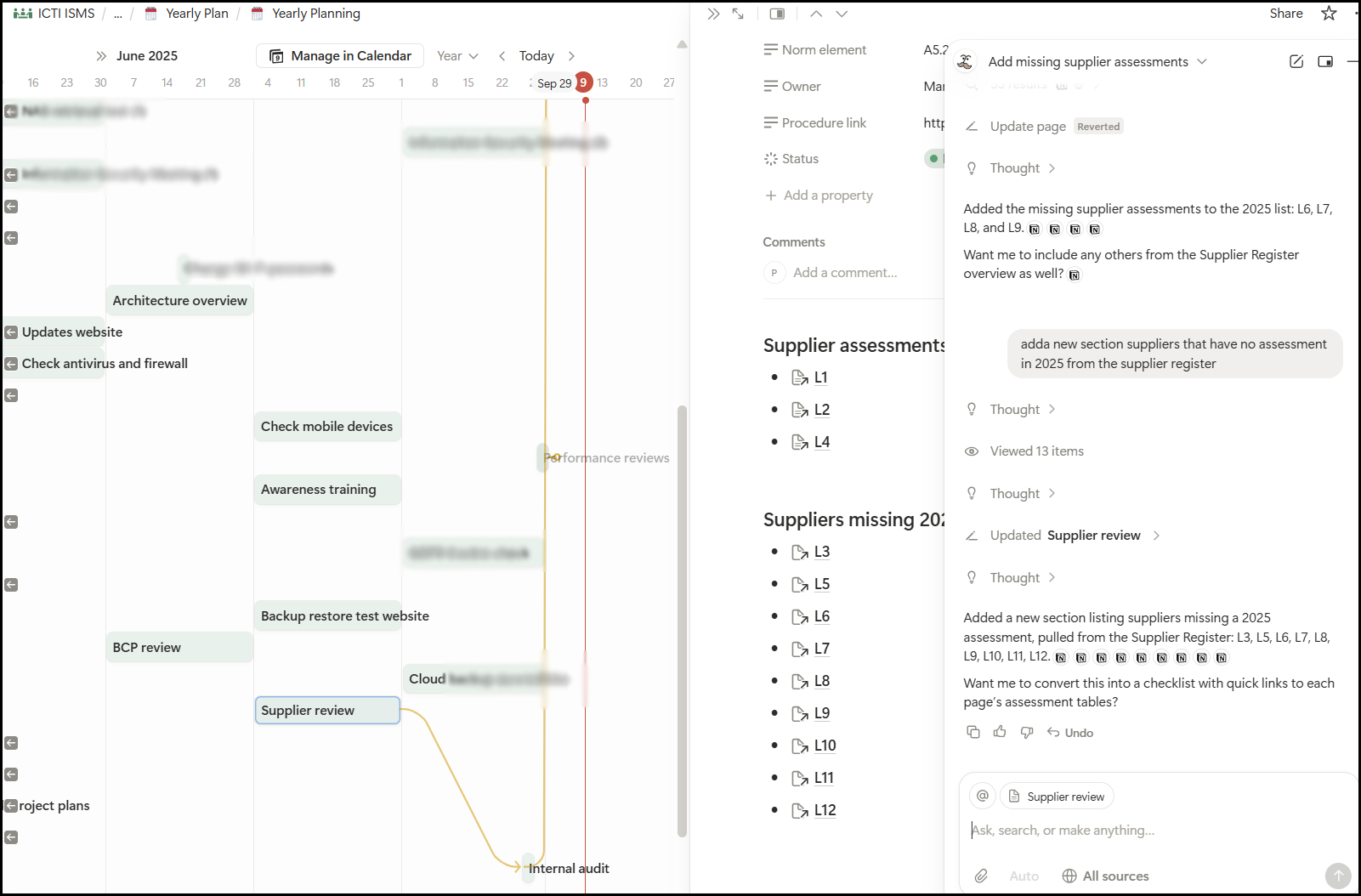
Task: Toggle the side peek layout icon
Action: point(777,14)
